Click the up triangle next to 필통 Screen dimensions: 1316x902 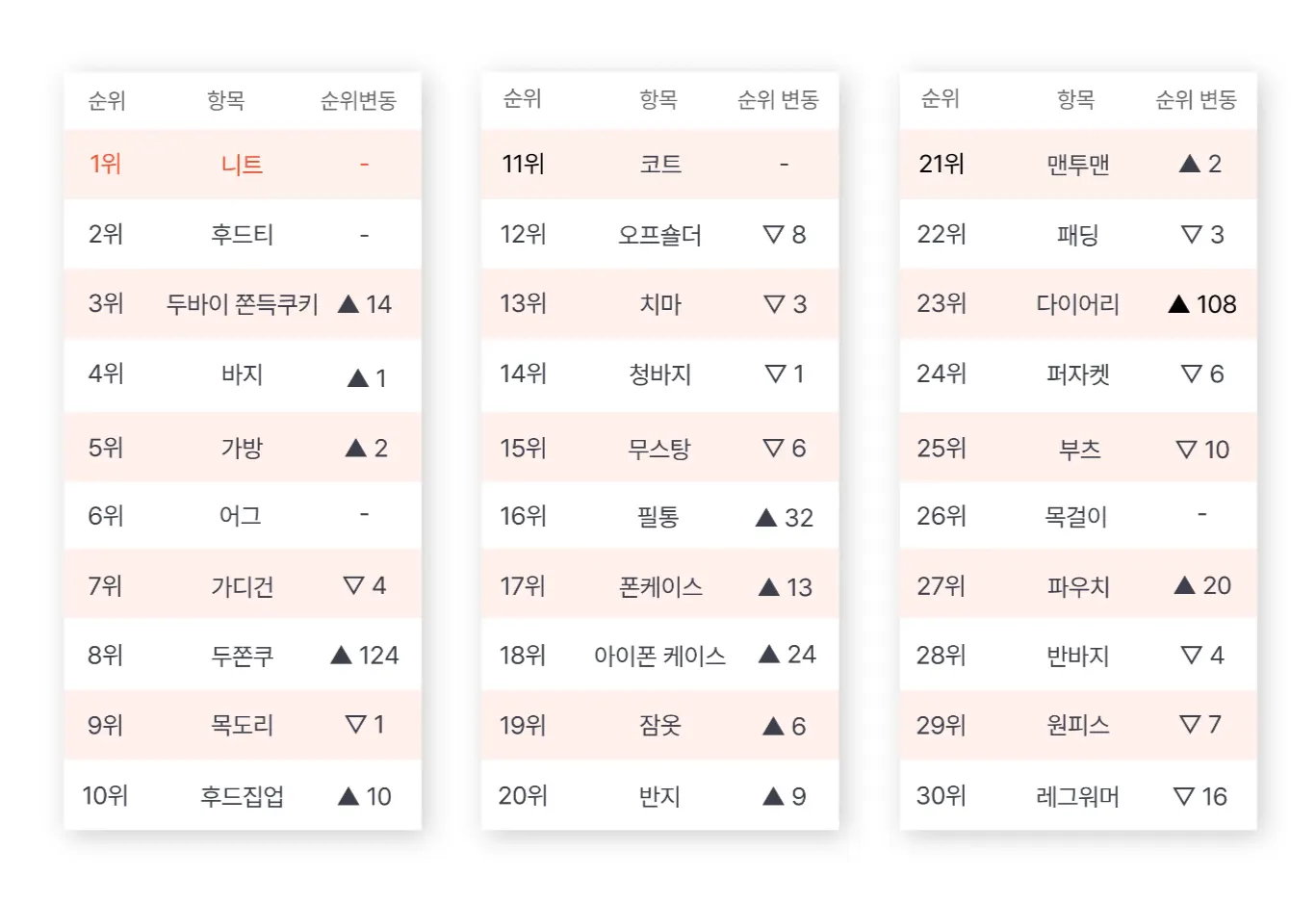click(766, 518)
